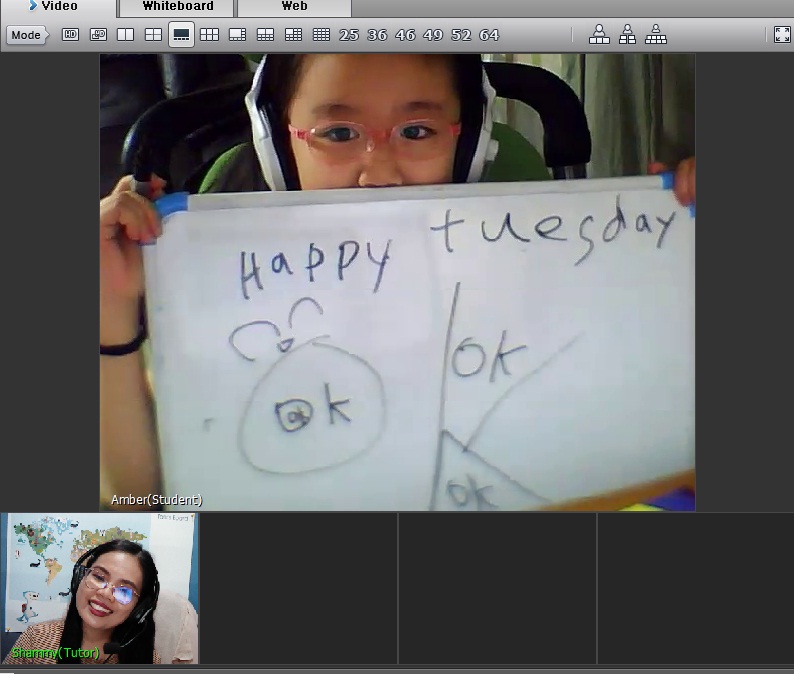Screen dimensions: 794x674
Task: Open the Web tab
Action: point(294,7)
